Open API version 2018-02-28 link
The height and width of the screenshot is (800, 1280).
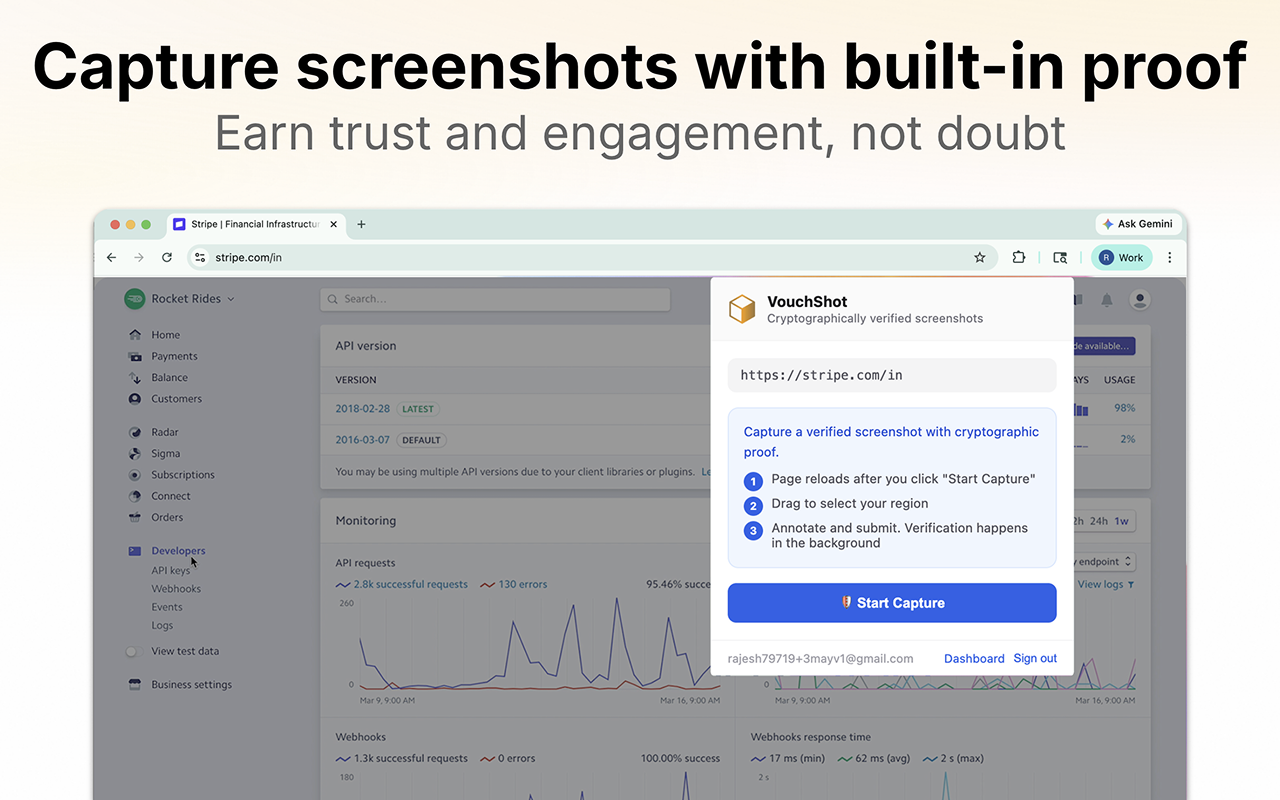point(363,409)
